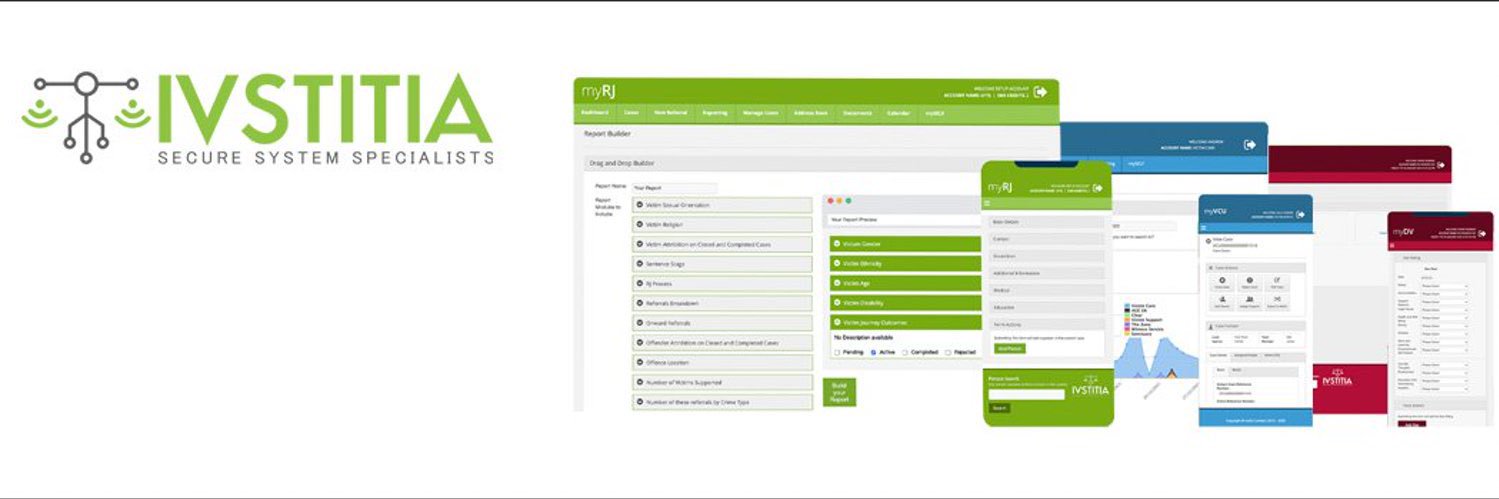Select the Active radio option
The image size is (1499, 499).
pos(873,352)
